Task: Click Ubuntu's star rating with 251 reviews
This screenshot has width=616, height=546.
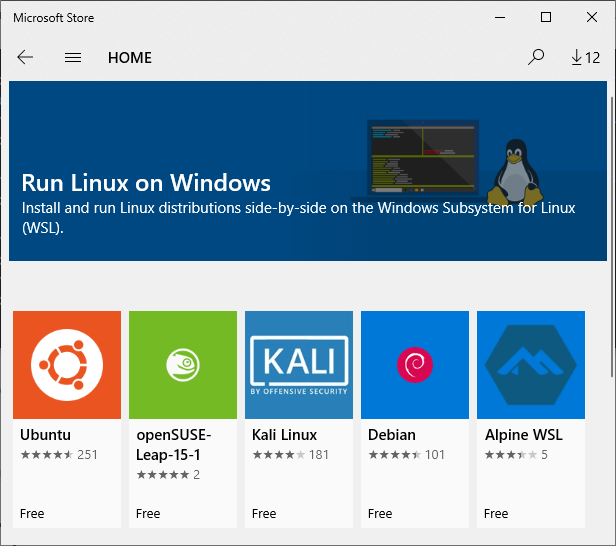Action: (59, 455)
